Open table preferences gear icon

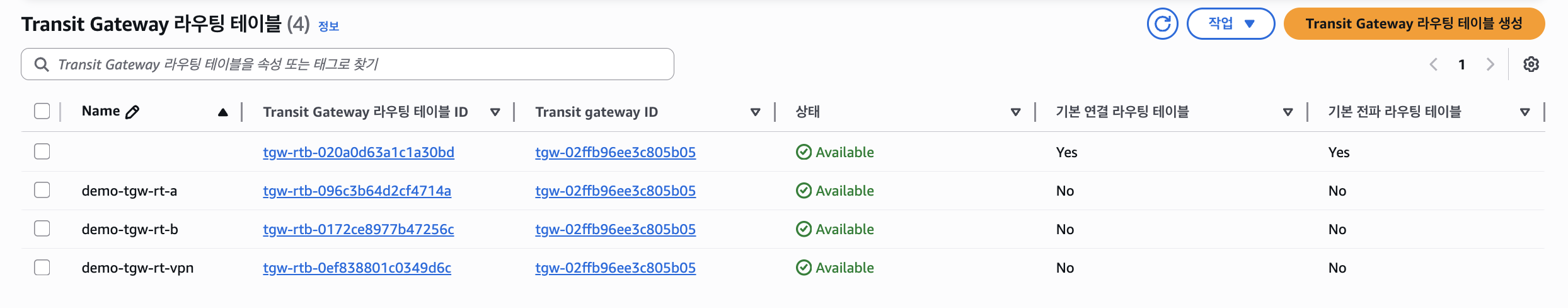(x=1531, y=64)
